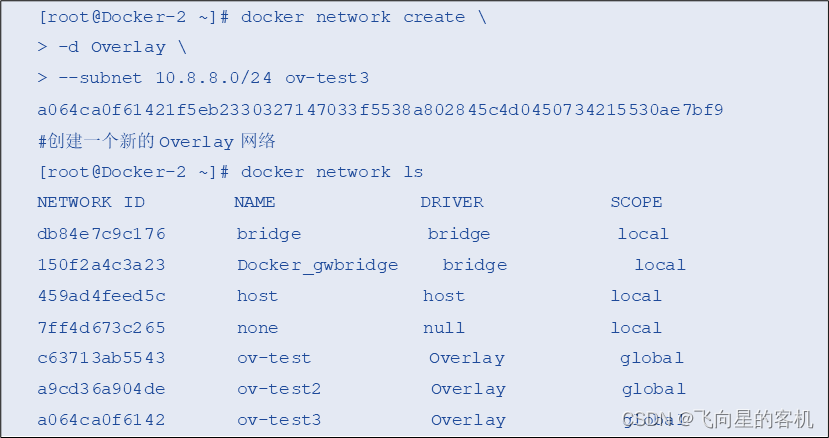Click the Chinese comment about new Overlay network

[x=156, y=141]
